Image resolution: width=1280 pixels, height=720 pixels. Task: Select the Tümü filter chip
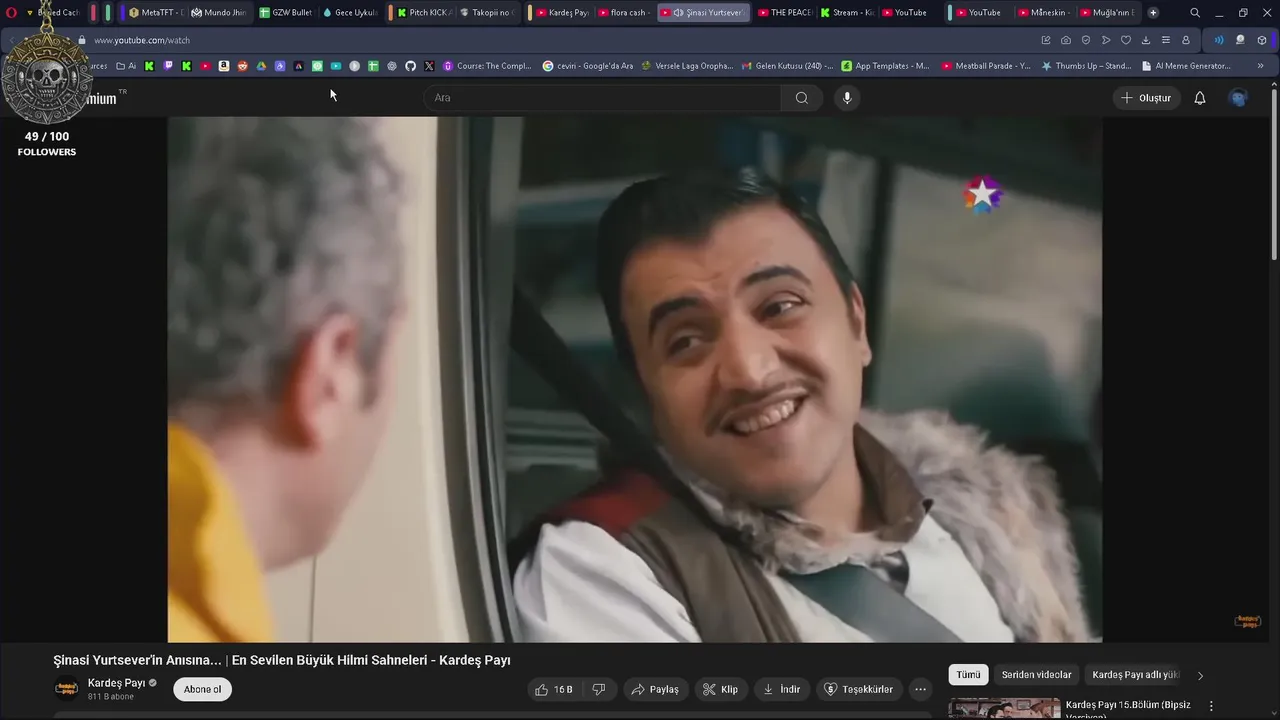[x=968, y=675]
